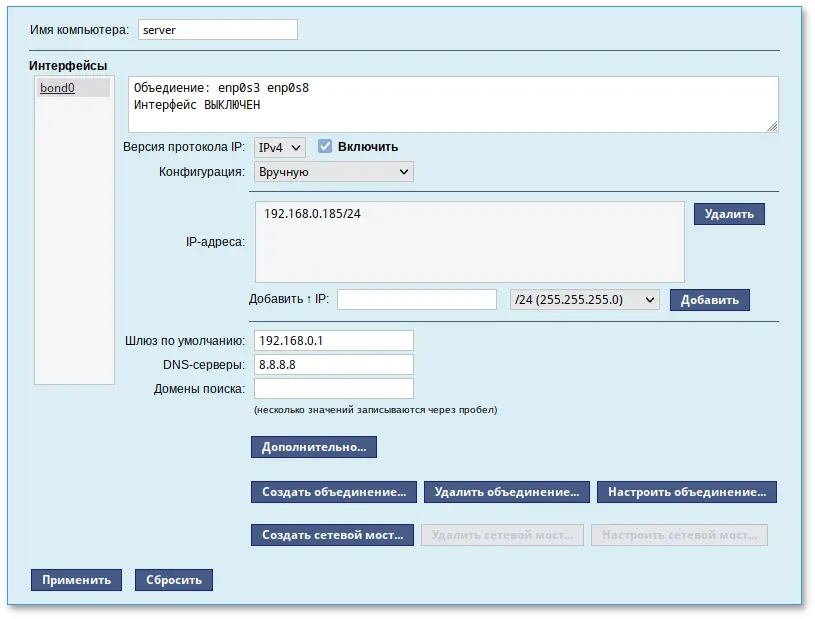Click the 'Добавить IP' input field
Screen dimensions: 815x619
pyautogui.click(x=417, y=300)
